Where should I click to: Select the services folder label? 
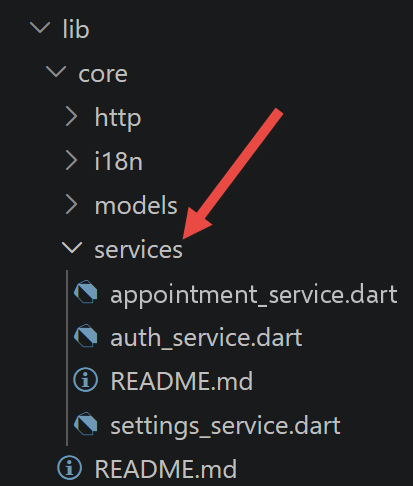click(x=139, y=250)
